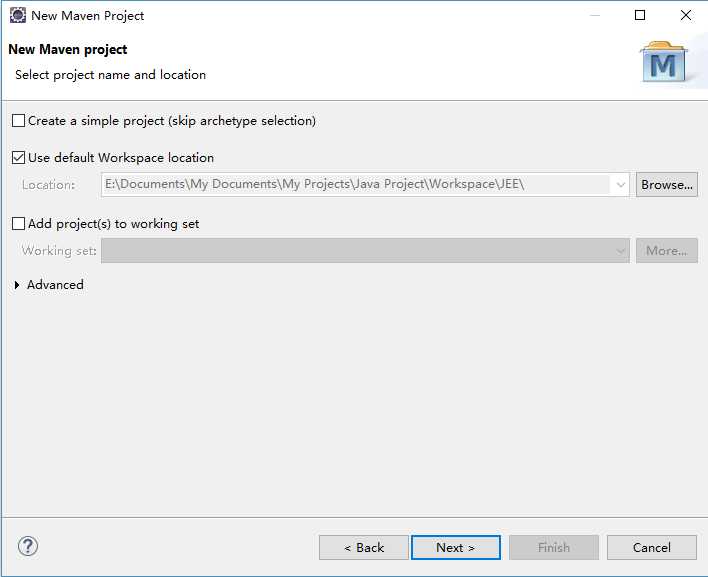Click the Working set combo field

pos(365,251)
